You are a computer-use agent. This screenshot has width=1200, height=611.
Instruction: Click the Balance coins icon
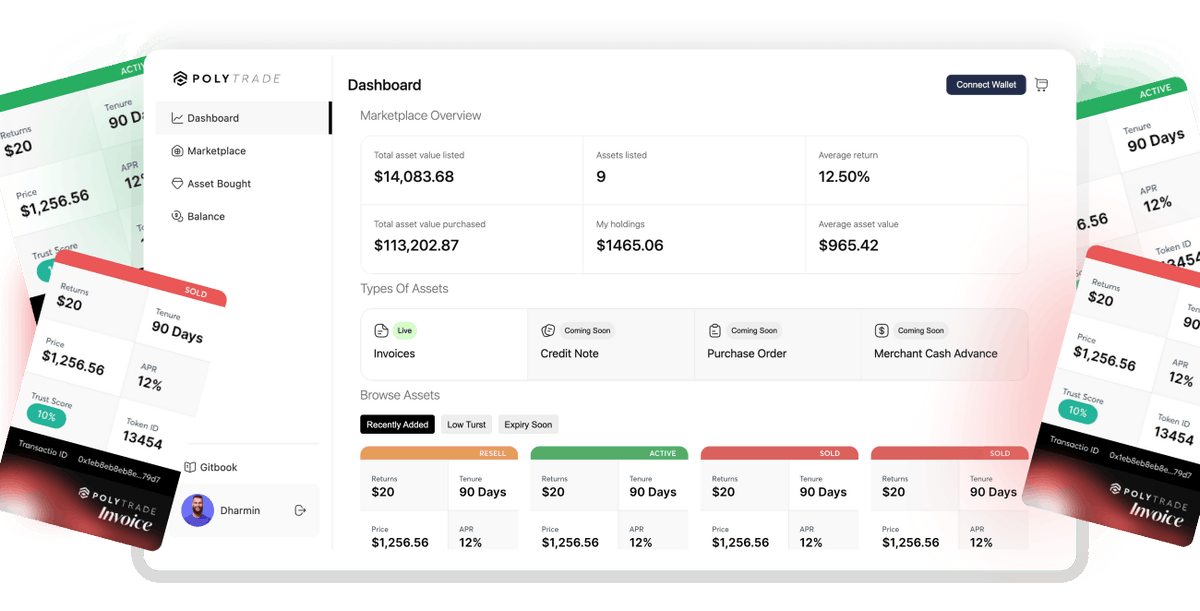tap(177, 216)
